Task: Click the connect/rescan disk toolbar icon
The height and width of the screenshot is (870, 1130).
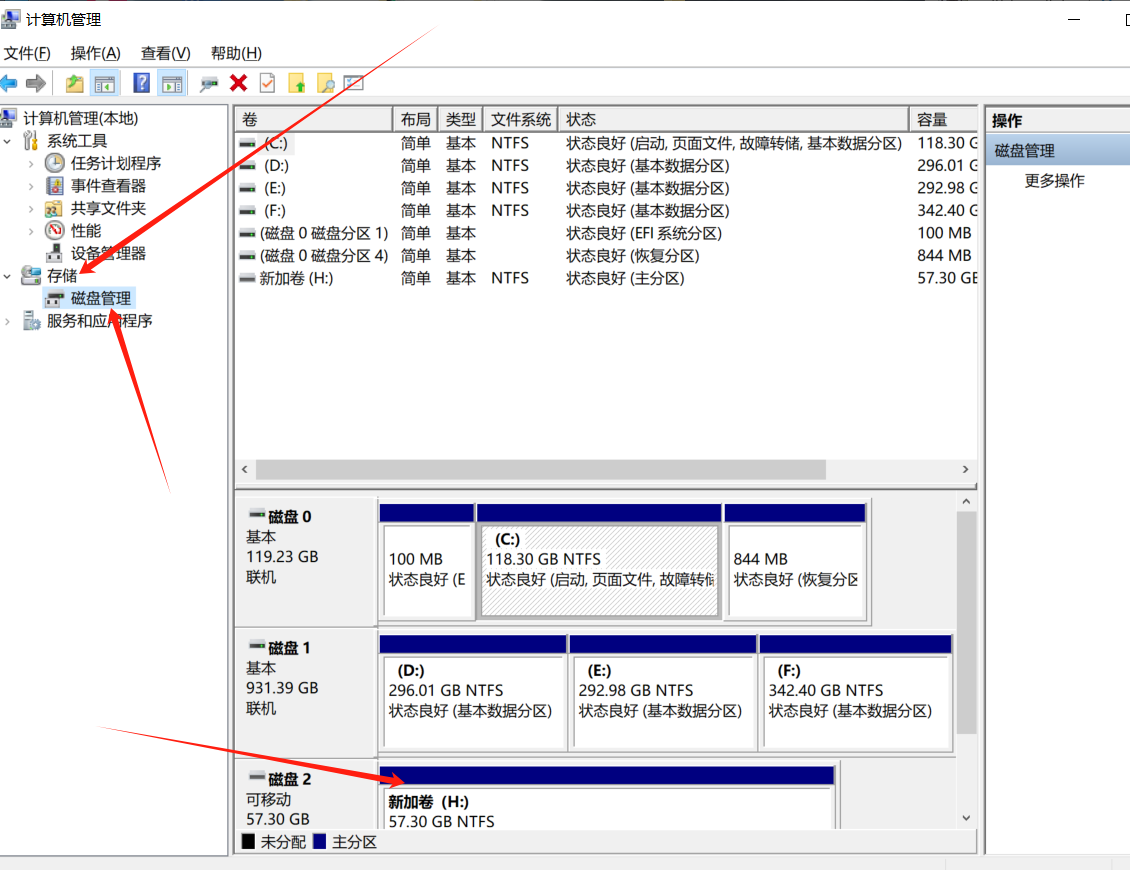Action: (x=209, y=84)
